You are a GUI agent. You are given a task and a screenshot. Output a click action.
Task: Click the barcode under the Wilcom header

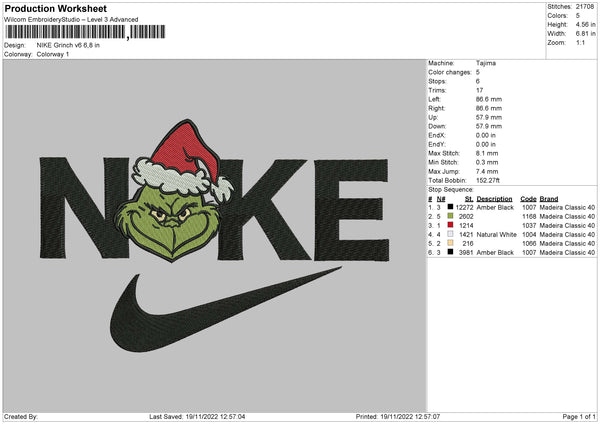pos(85,32)
